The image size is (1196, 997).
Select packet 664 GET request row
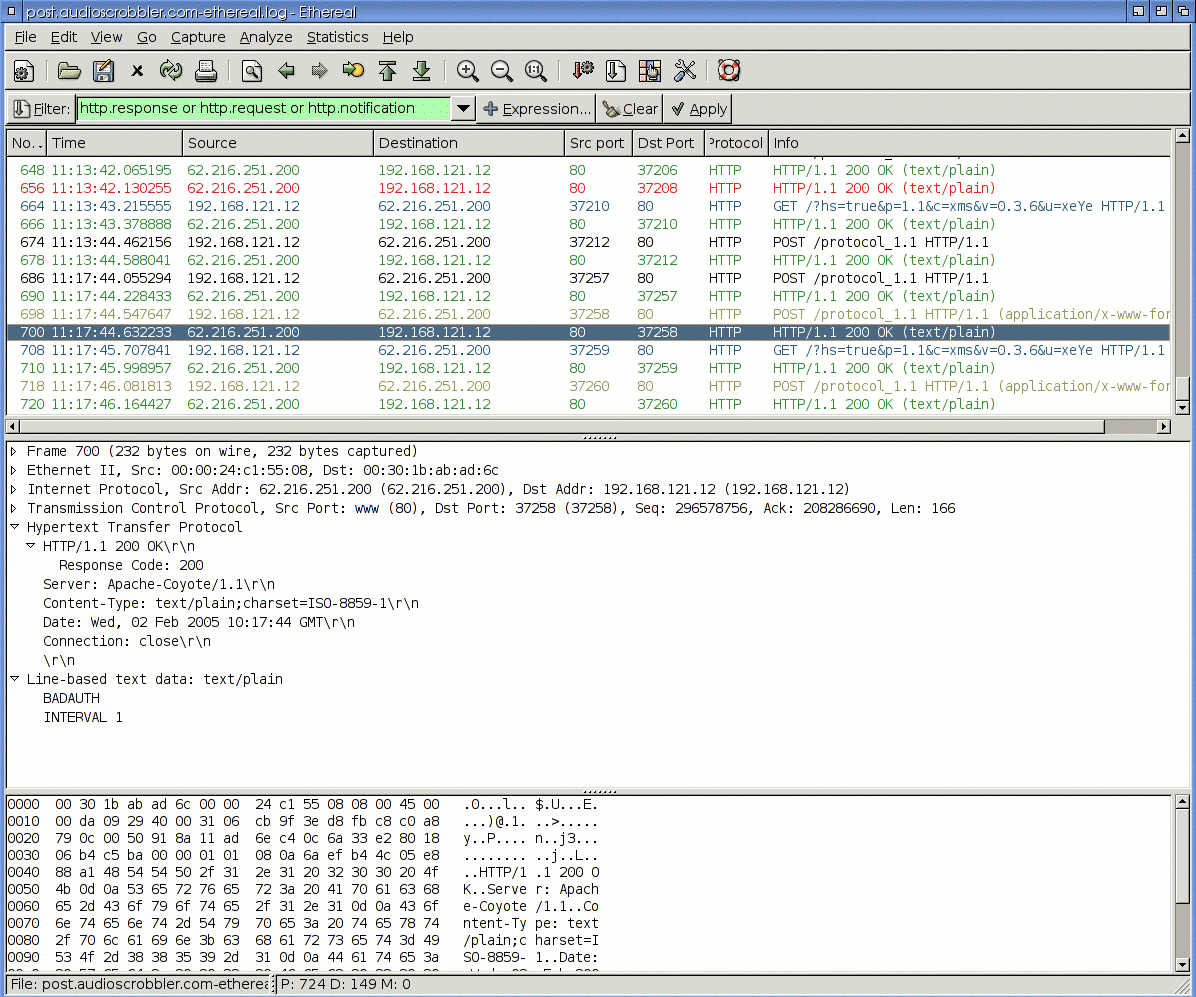[588, 207]
